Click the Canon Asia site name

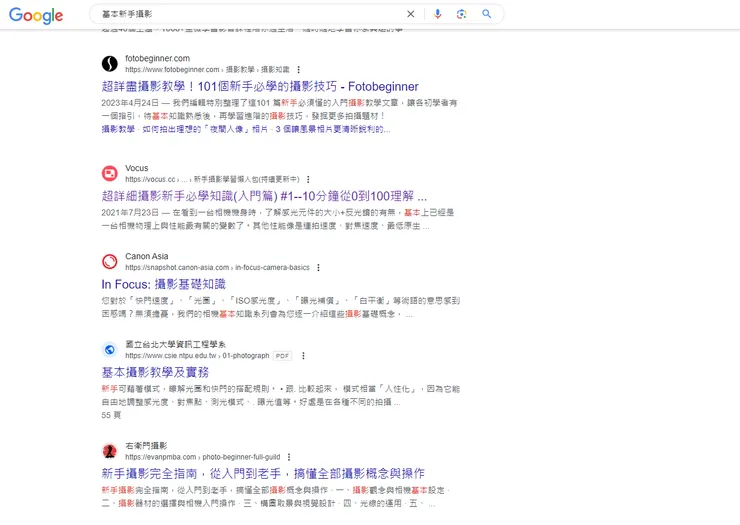point(147,256)
